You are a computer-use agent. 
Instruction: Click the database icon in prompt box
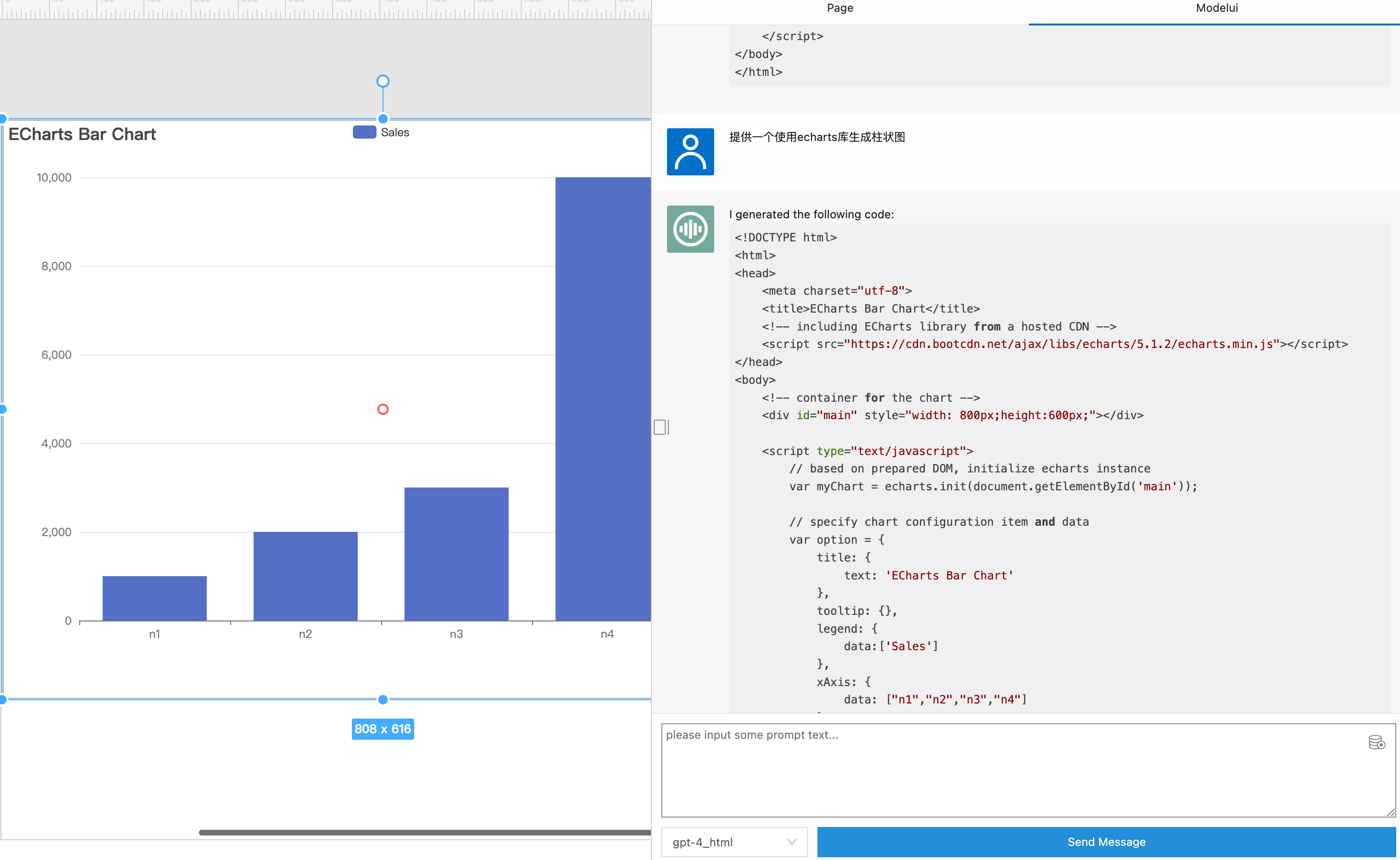click(1377, 742)
